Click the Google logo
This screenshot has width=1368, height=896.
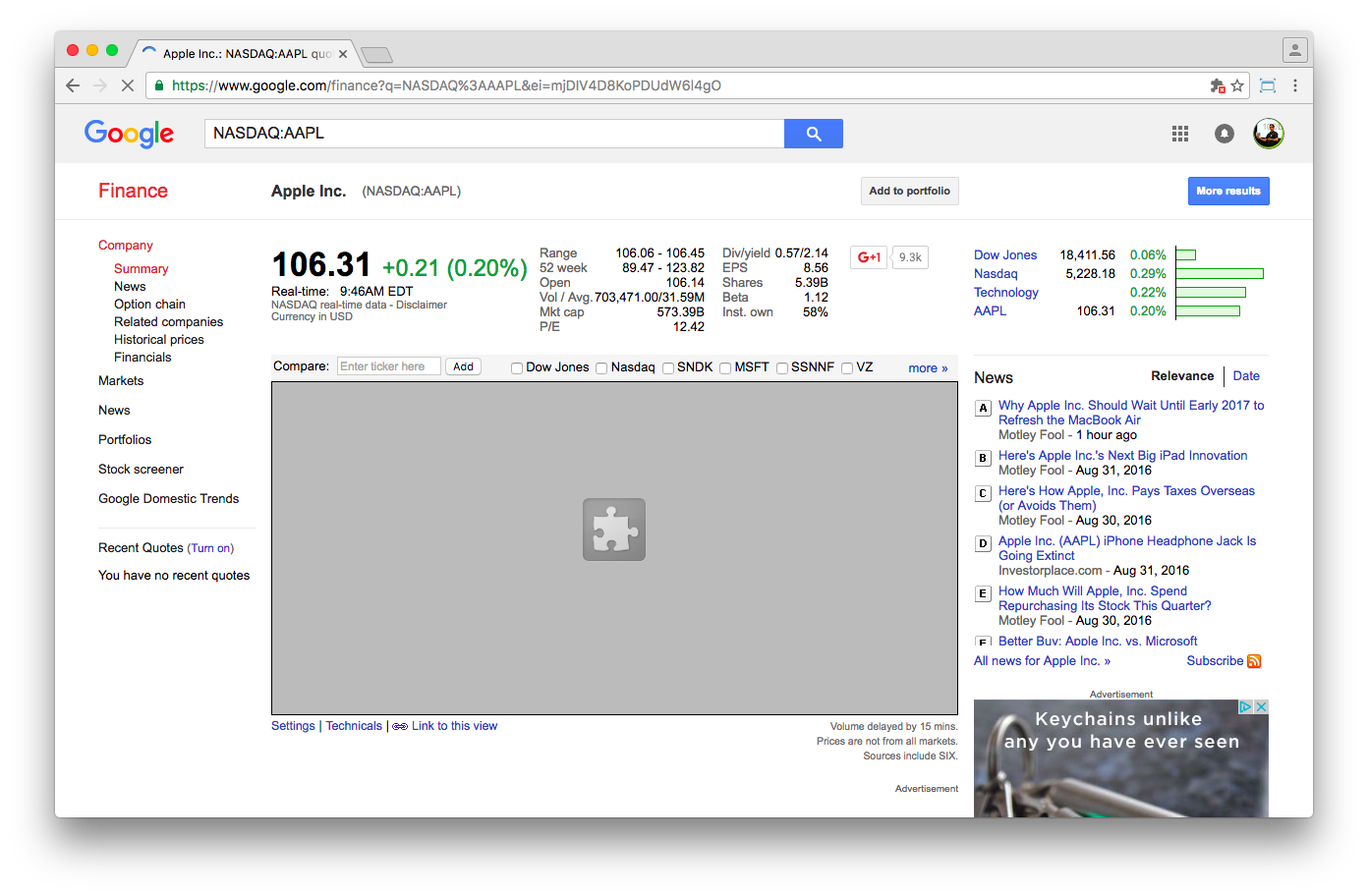click(129, 134)
